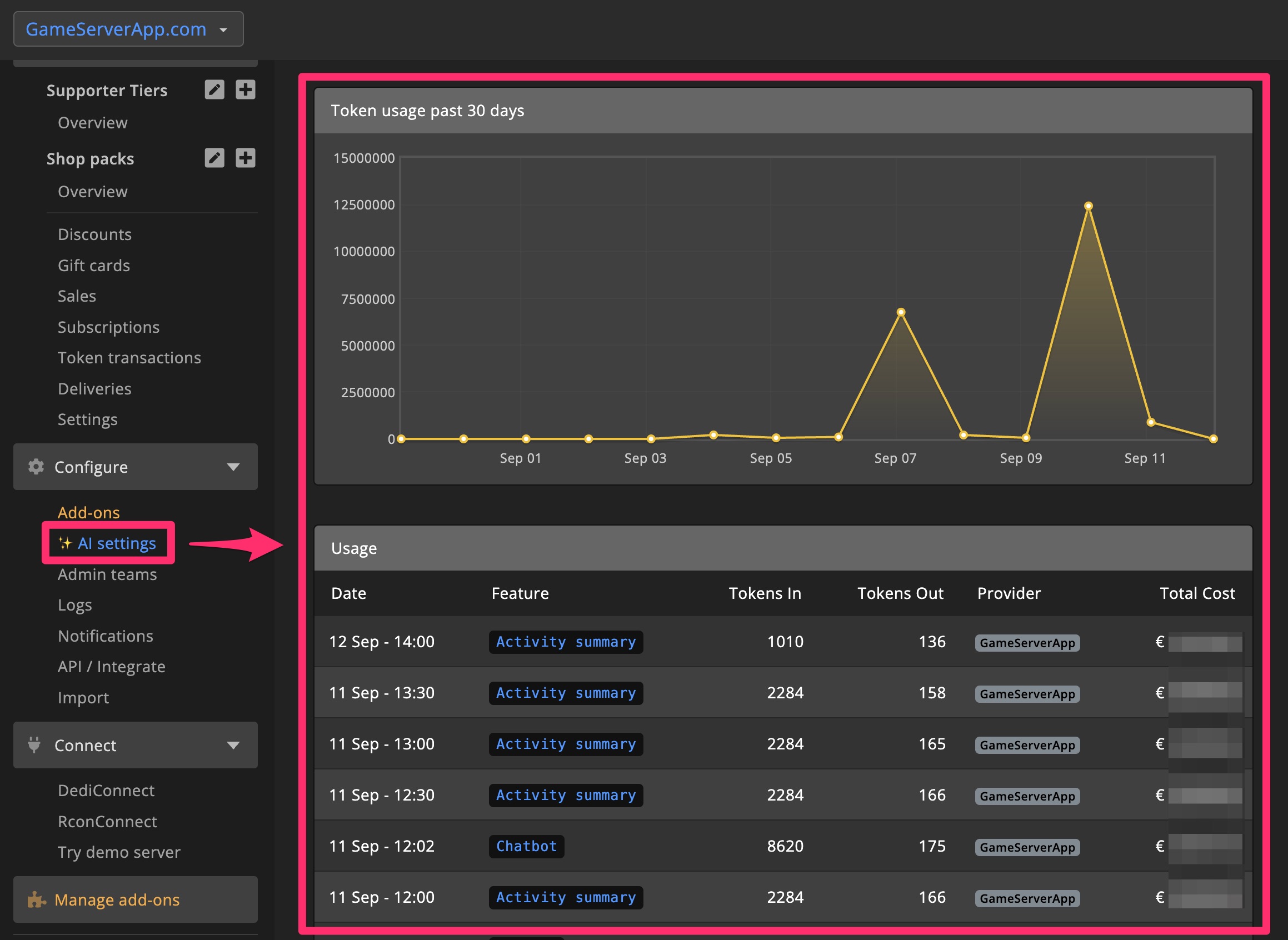Click the Sep 04 chart data point
1288x940 pixels.
pos(713,434)
